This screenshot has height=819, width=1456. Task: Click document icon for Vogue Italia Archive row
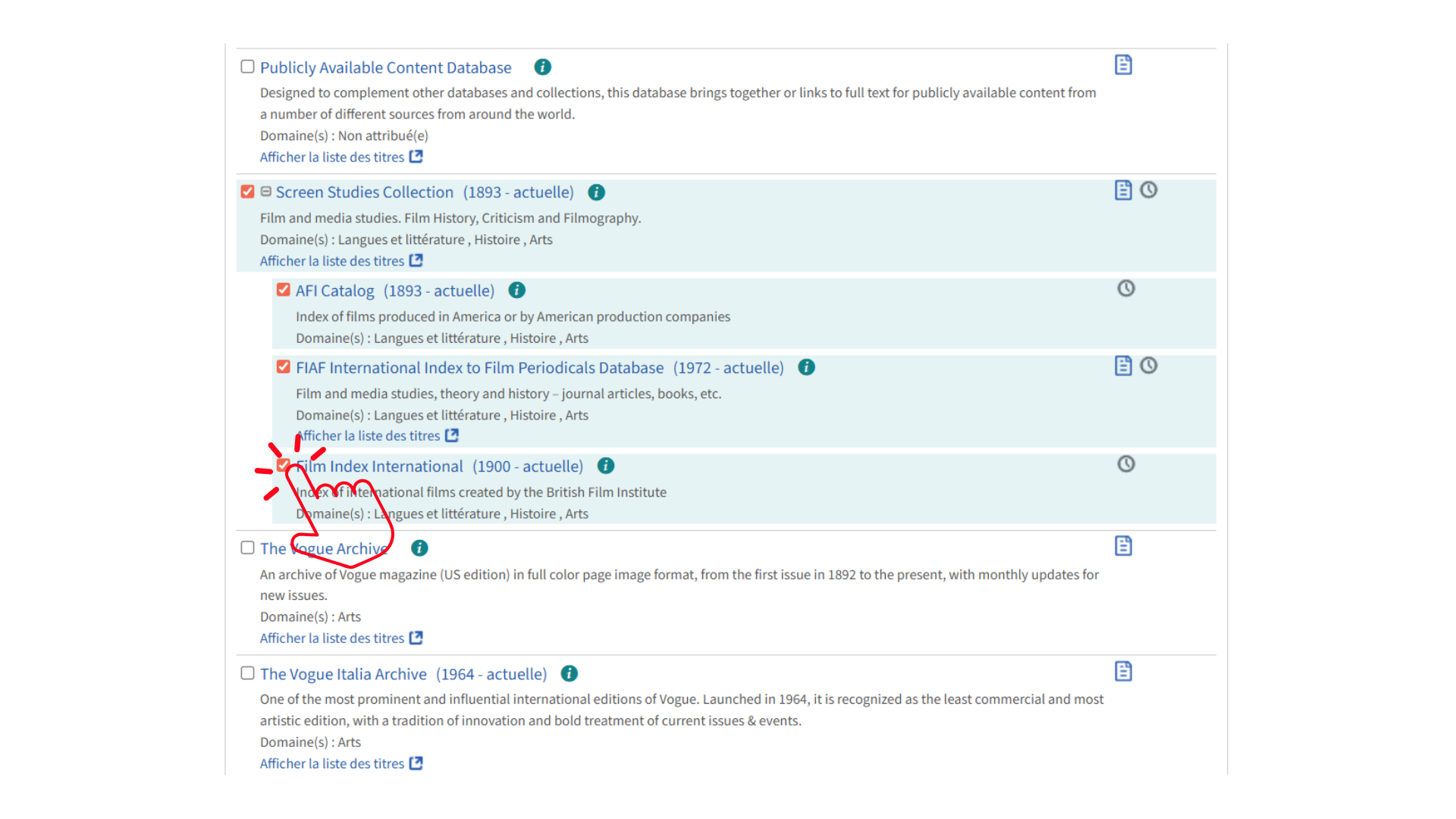[x=1123, y=671]
